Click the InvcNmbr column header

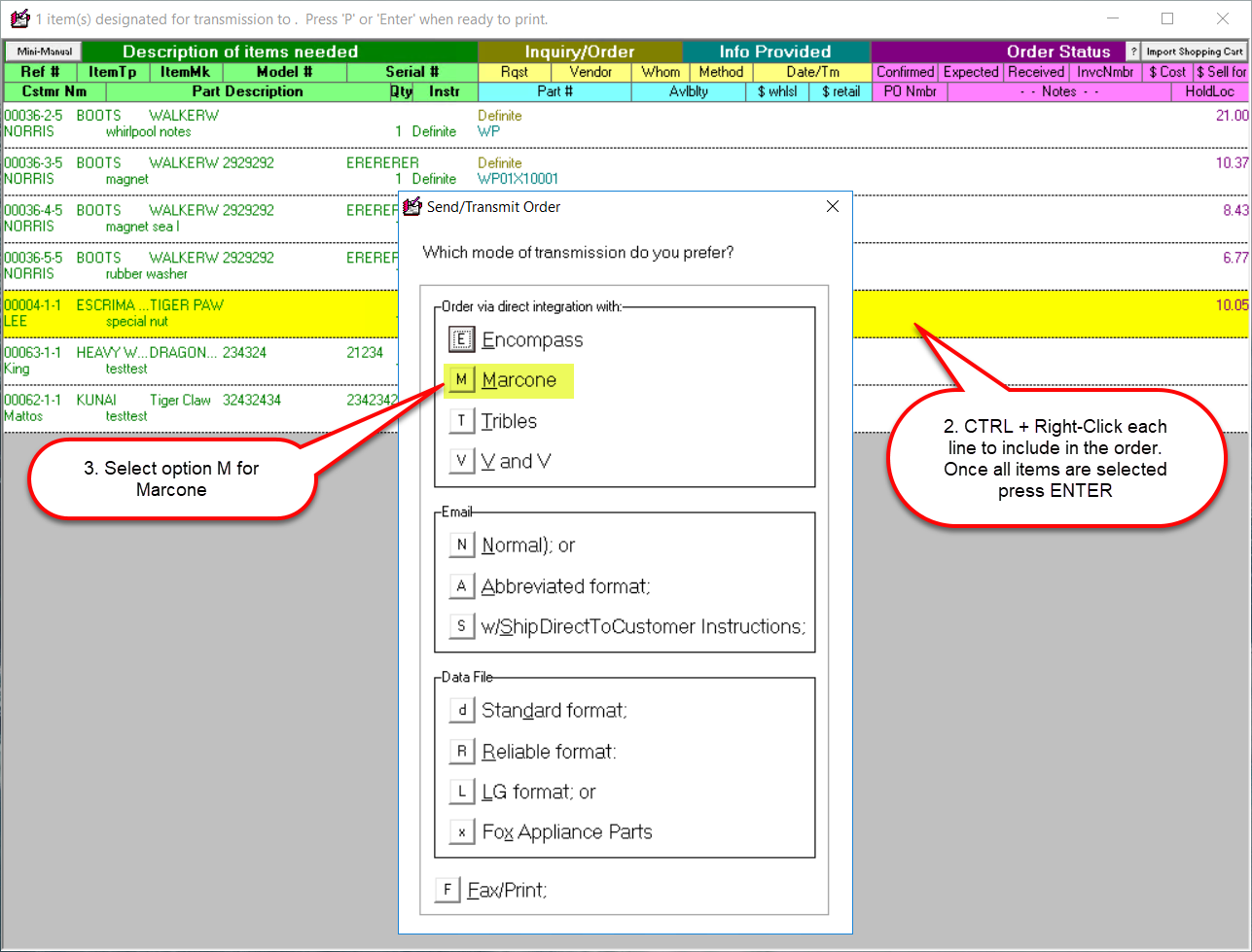coord(1106,72)
